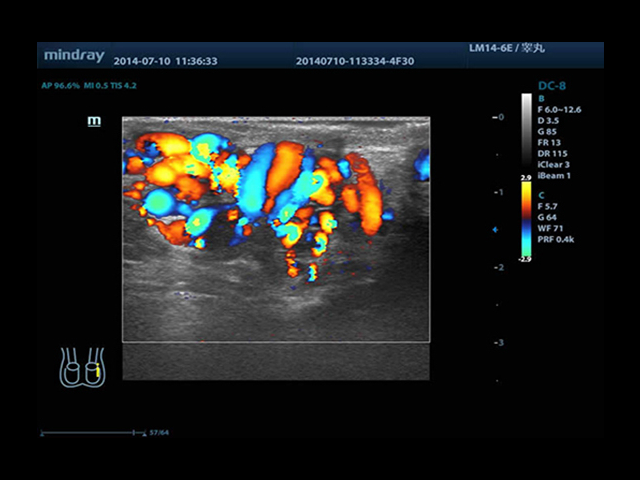Click the blue focus position marker on depth scale
The width and height of the screenshot is (640, 480).
(x=494, y=230)
